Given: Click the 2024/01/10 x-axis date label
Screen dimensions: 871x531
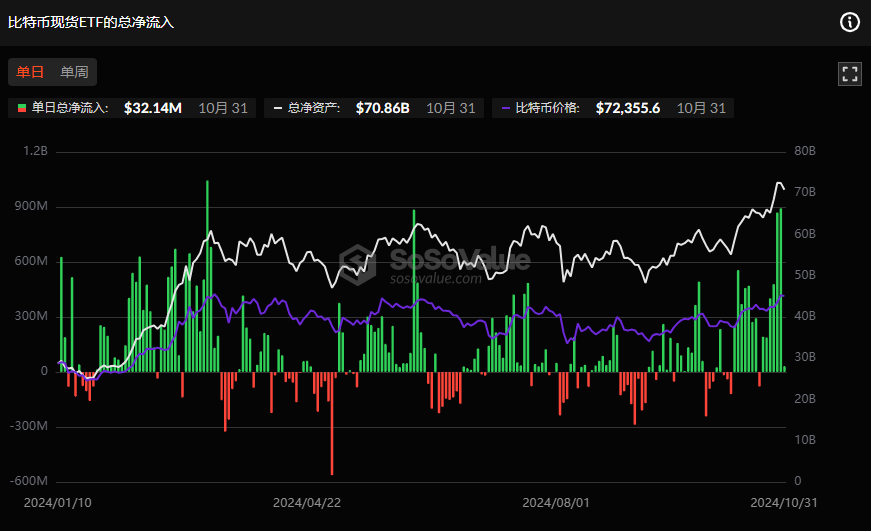Looking at the screenshot, I should [x=58, y=503].
